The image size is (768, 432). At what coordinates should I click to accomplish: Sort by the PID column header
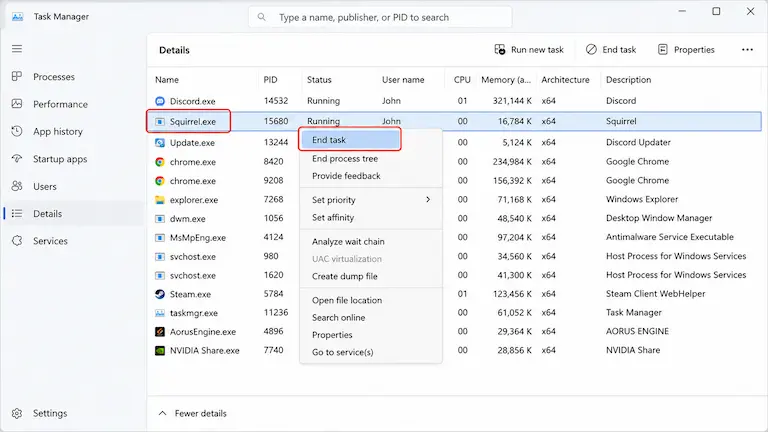tap(270, 80)
